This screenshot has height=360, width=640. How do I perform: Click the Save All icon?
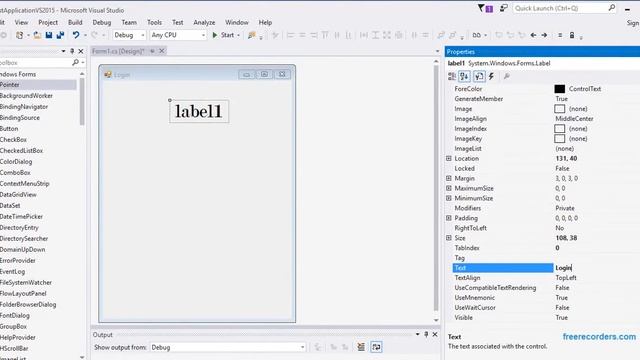tap(60, 36)
